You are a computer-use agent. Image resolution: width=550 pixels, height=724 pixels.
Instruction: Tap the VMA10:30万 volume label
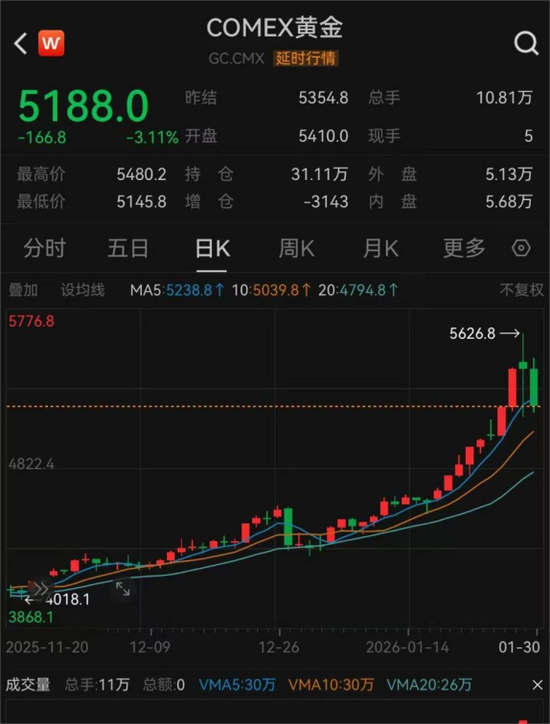click(x=331, y=685)
